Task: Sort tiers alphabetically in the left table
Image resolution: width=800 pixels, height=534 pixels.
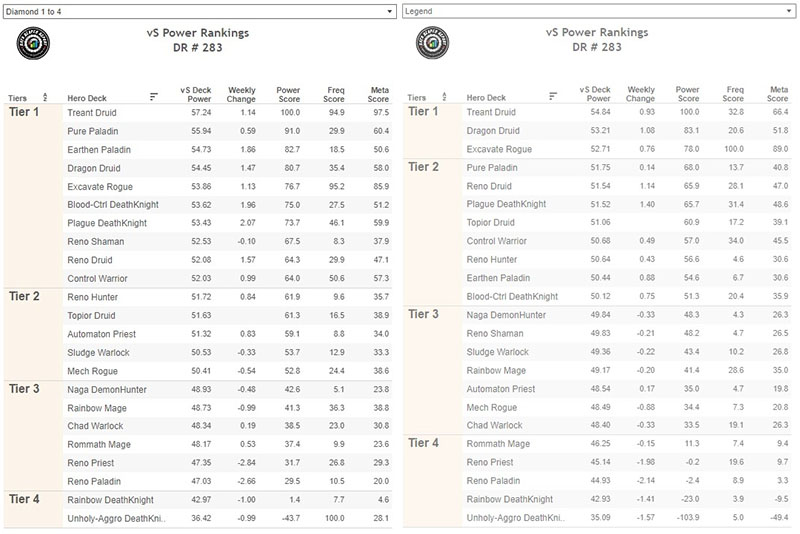Action: [45, 97]
